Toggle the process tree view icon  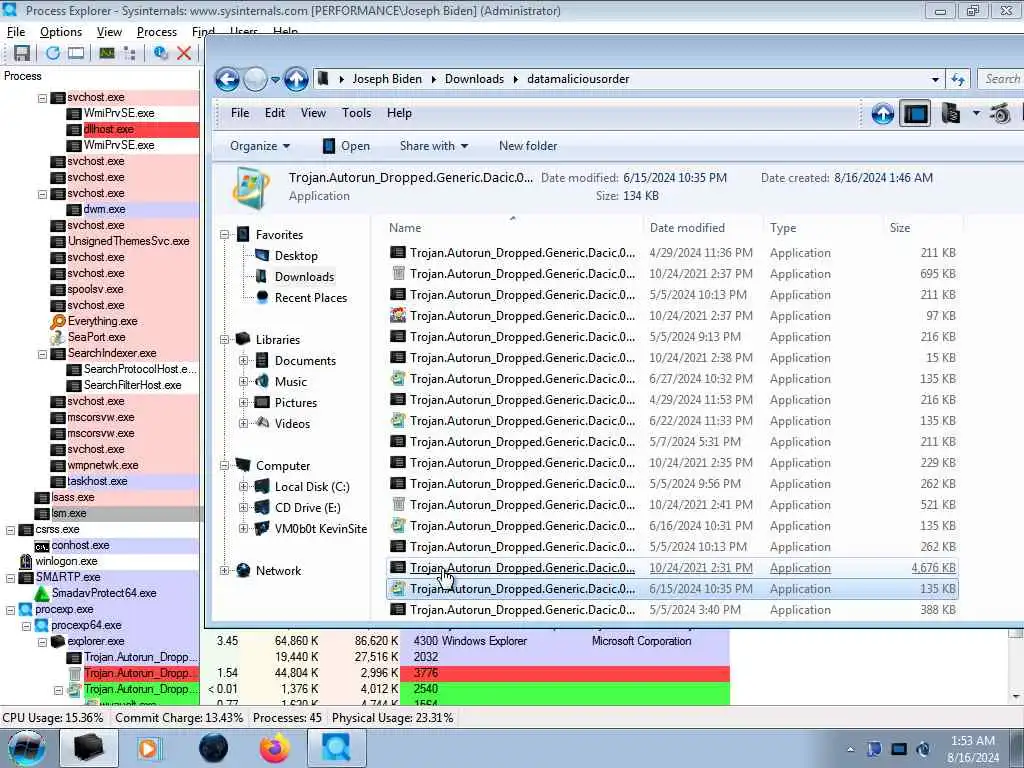click(129, 54)
